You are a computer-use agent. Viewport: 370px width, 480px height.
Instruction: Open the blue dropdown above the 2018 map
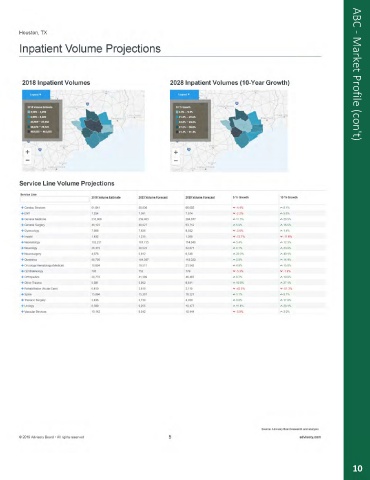click(36, 95)
